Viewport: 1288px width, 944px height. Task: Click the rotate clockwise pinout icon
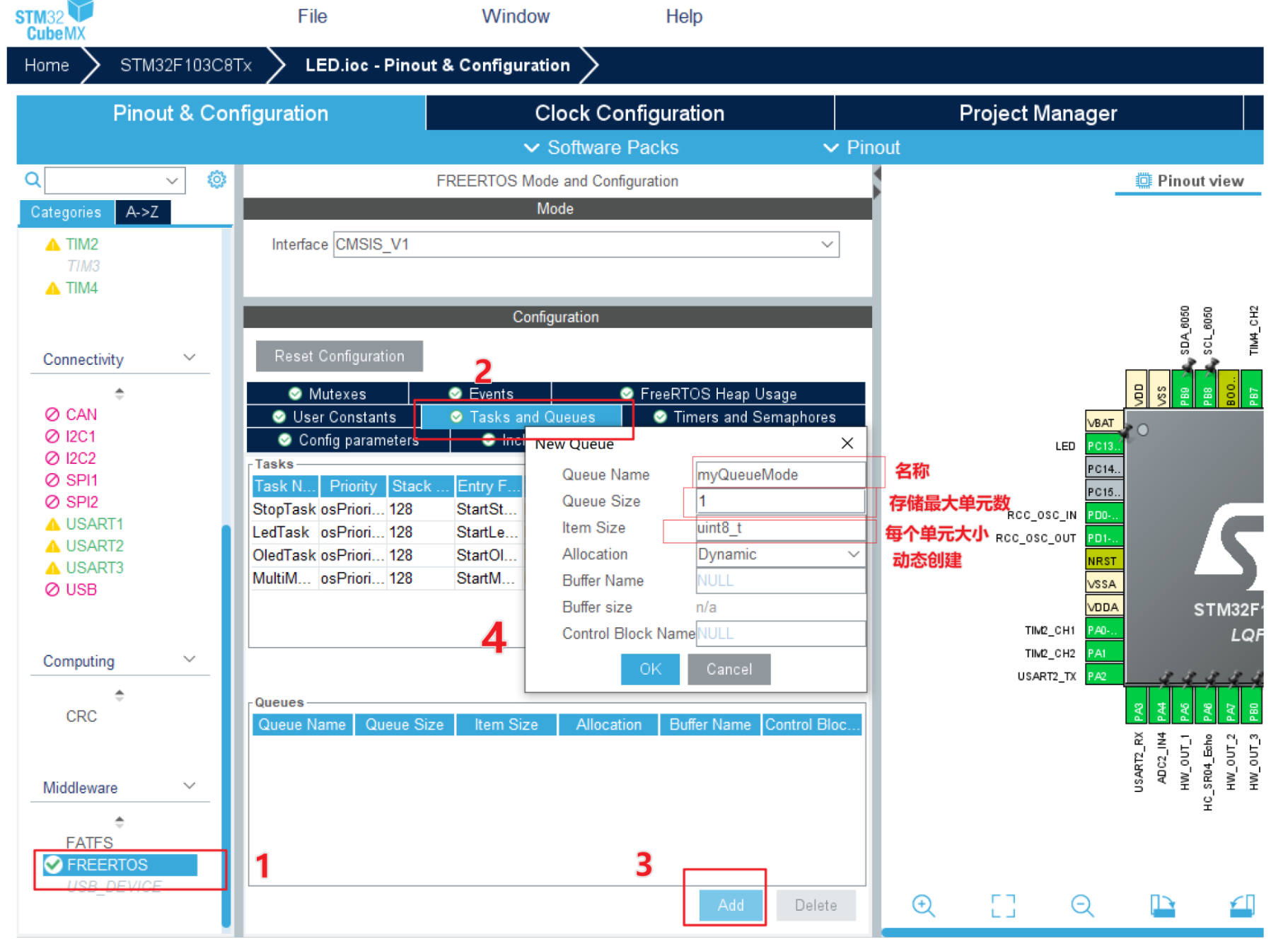[x=1162, y=905]
